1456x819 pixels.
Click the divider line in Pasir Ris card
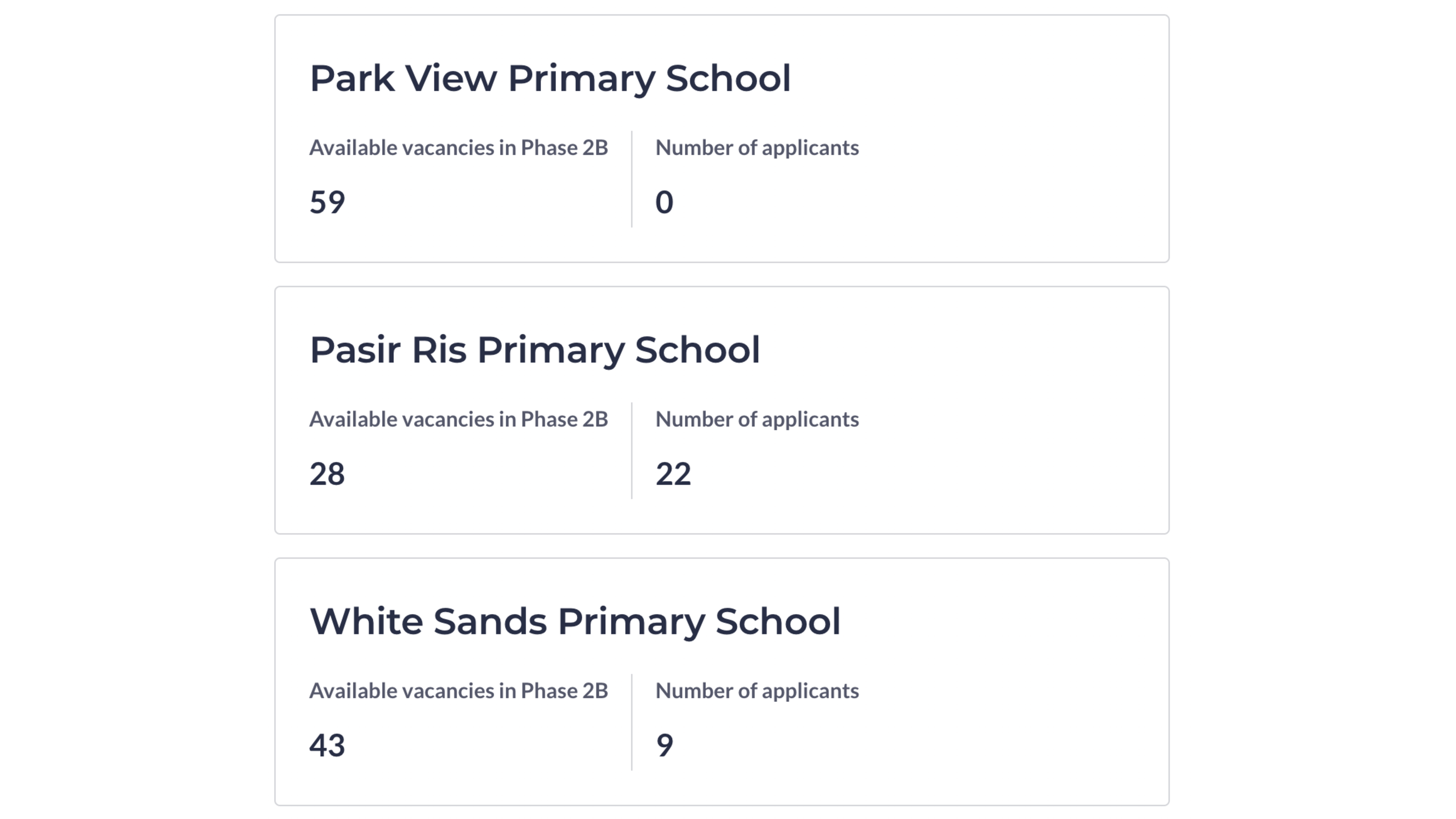click(x=631, y=451)
